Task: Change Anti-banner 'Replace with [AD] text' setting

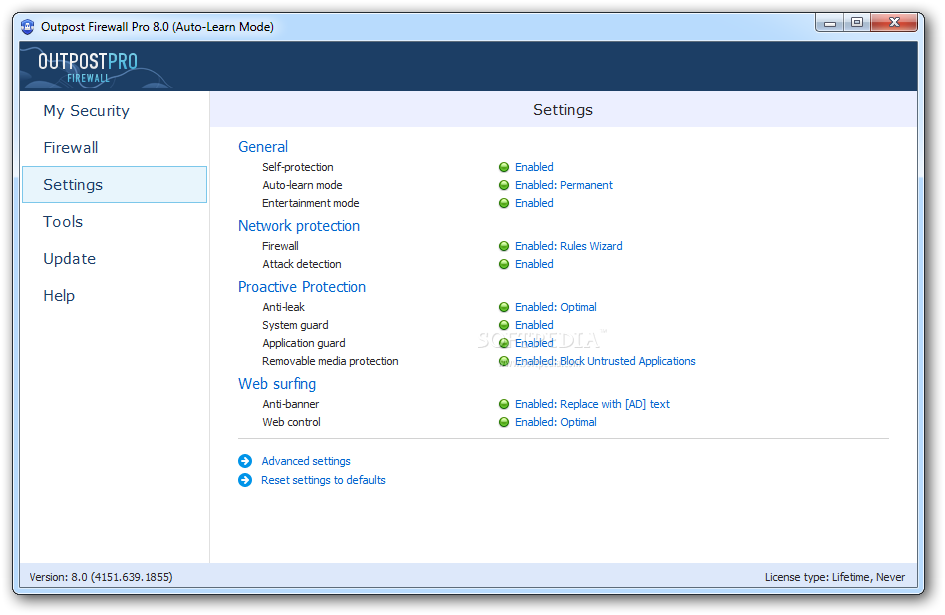Action: (592, 404)
